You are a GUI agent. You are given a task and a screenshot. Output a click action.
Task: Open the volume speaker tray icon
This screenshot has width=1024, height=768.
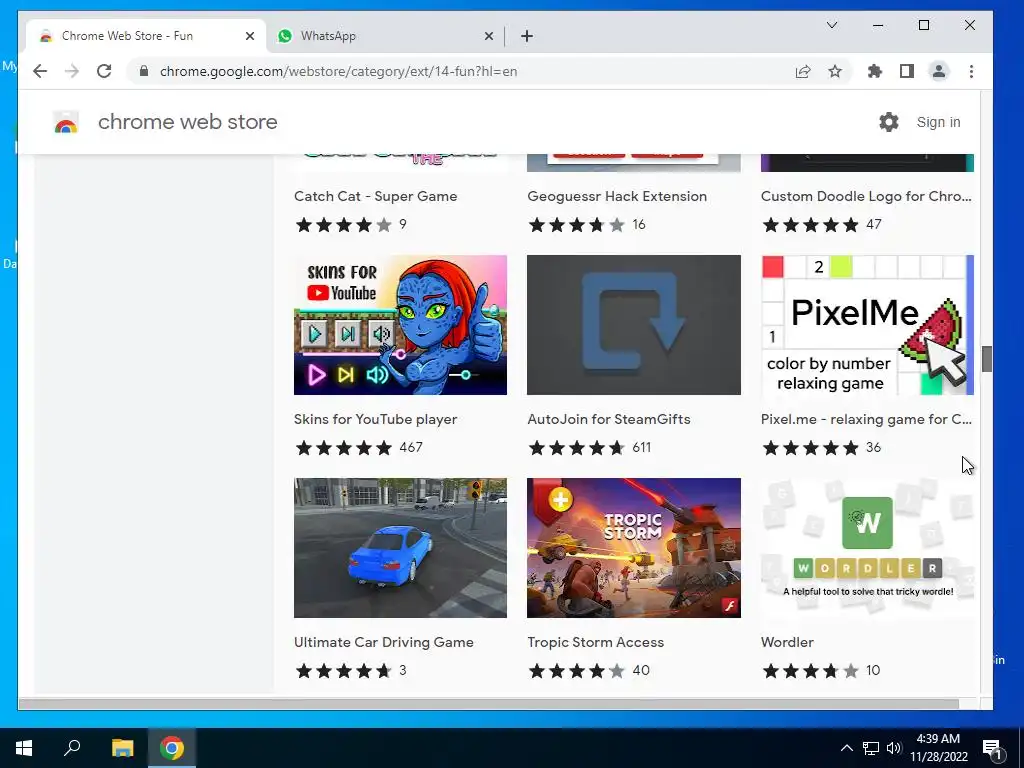[x=894, y=748]
